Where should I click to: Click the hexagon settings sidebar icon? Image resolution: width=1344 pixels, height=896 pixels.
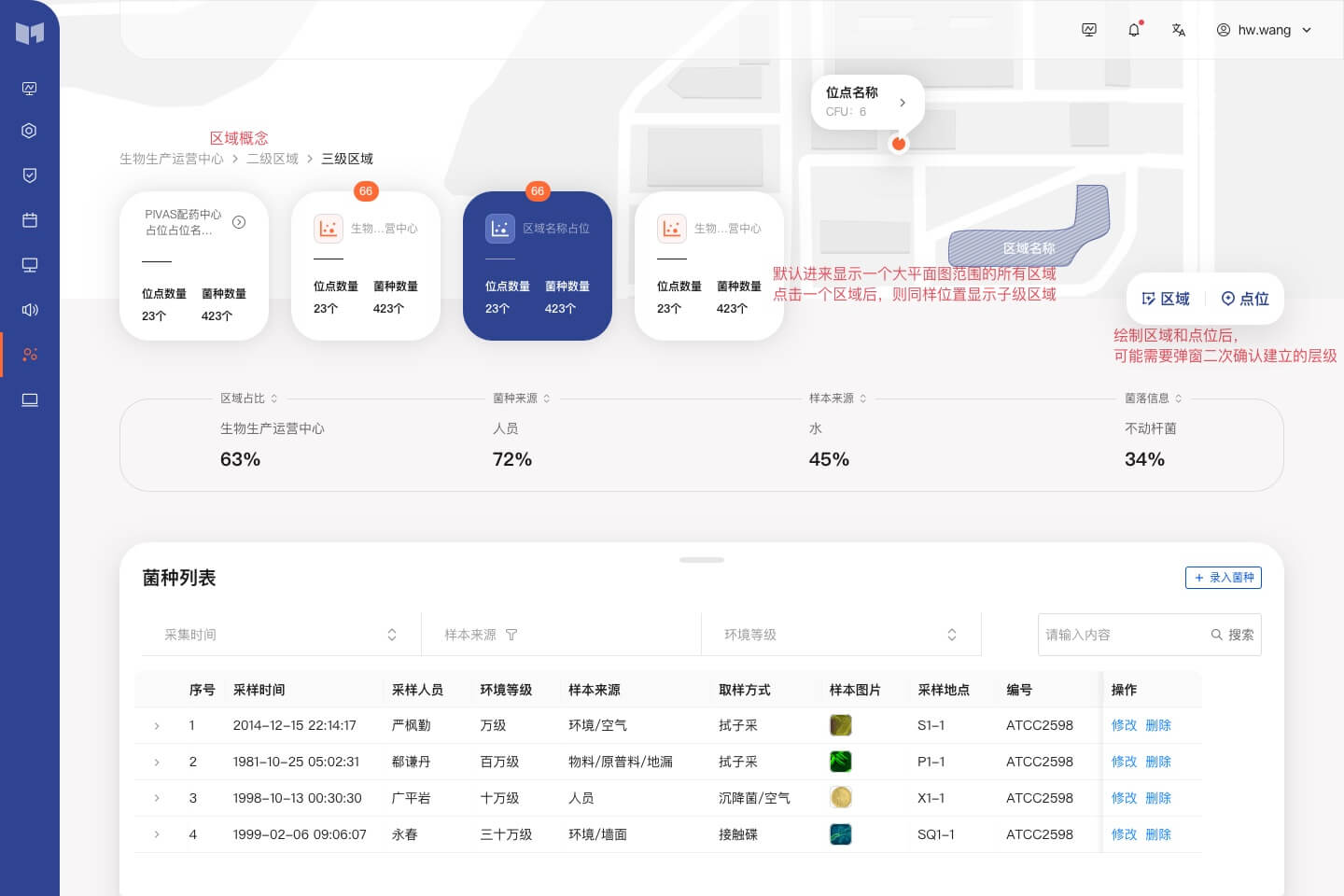point(30,131)
